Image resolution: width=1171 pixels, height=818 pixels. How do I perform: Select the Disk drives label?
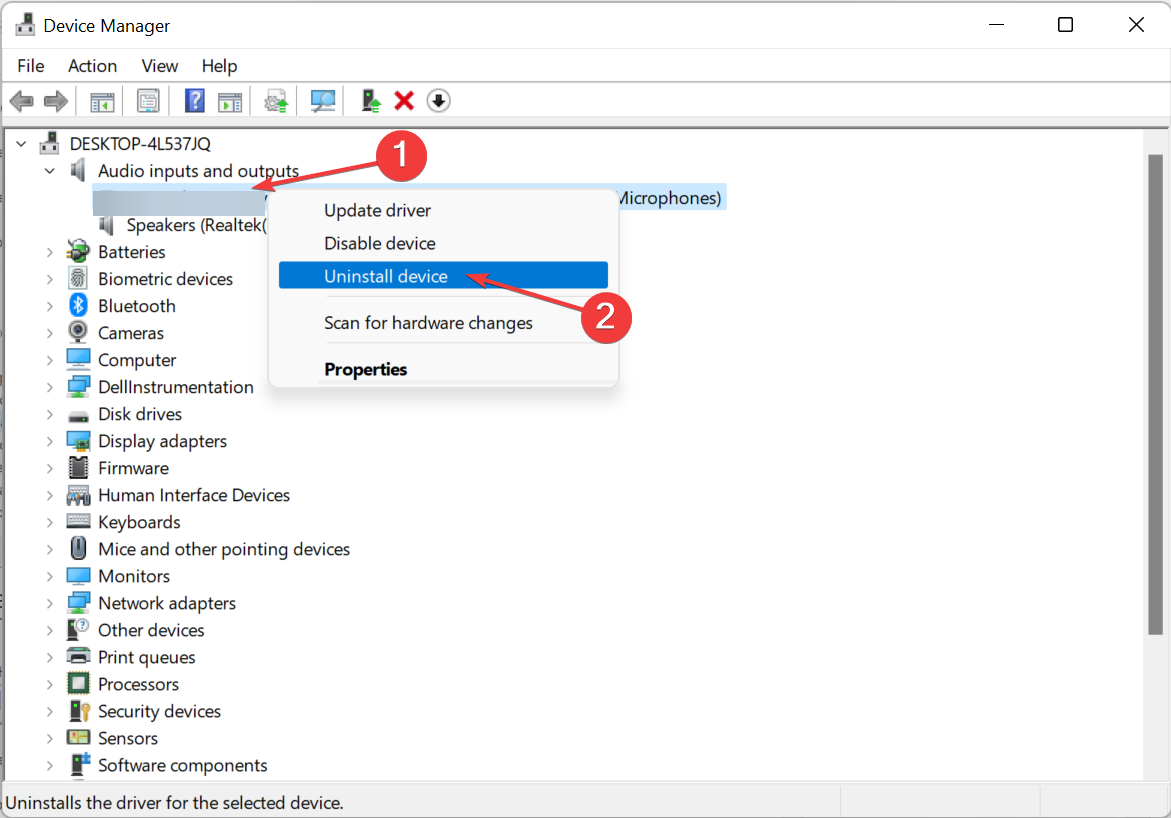[140, 414]
